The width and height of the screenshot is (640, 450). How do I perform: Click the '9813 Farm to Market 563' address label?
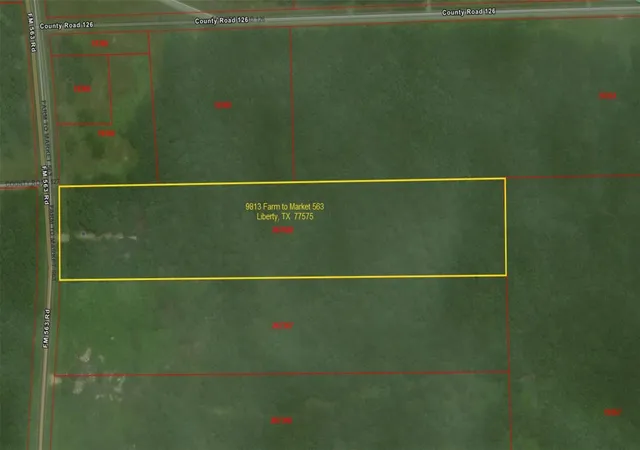[x=284, y=207]
